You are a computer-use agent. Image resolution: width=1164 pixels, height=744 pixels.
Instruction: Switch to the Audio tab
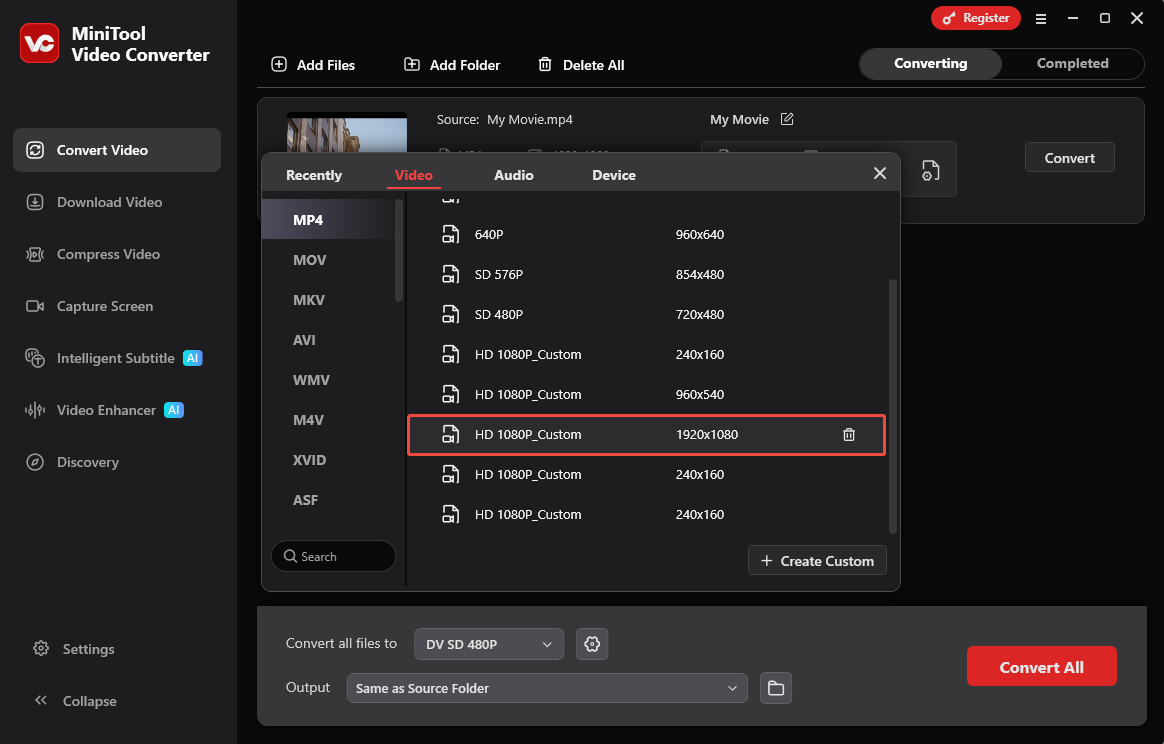[x=514, y=175]
